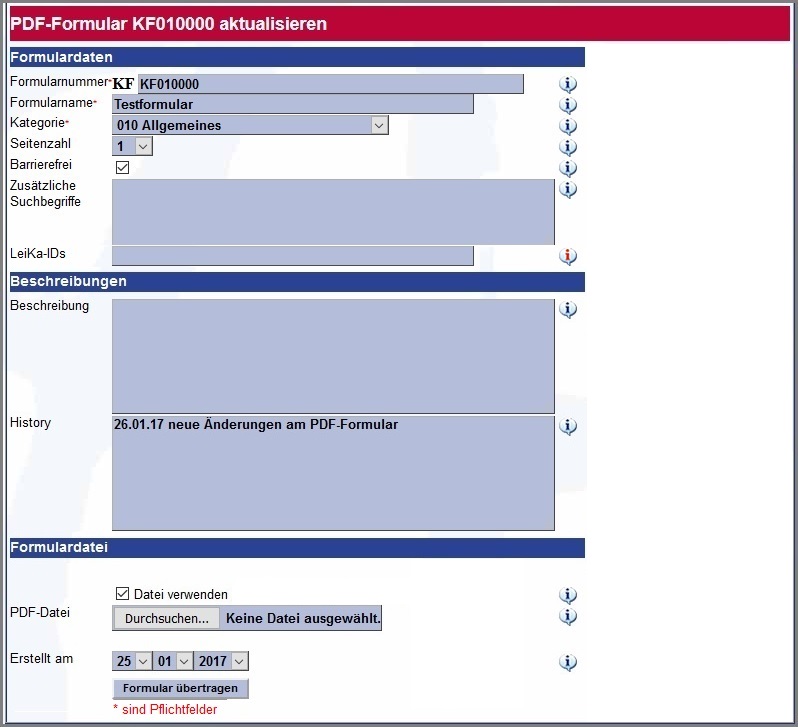
Task: Show info for Formularname field
Action: pyautogui.click(x=568, y=105)
